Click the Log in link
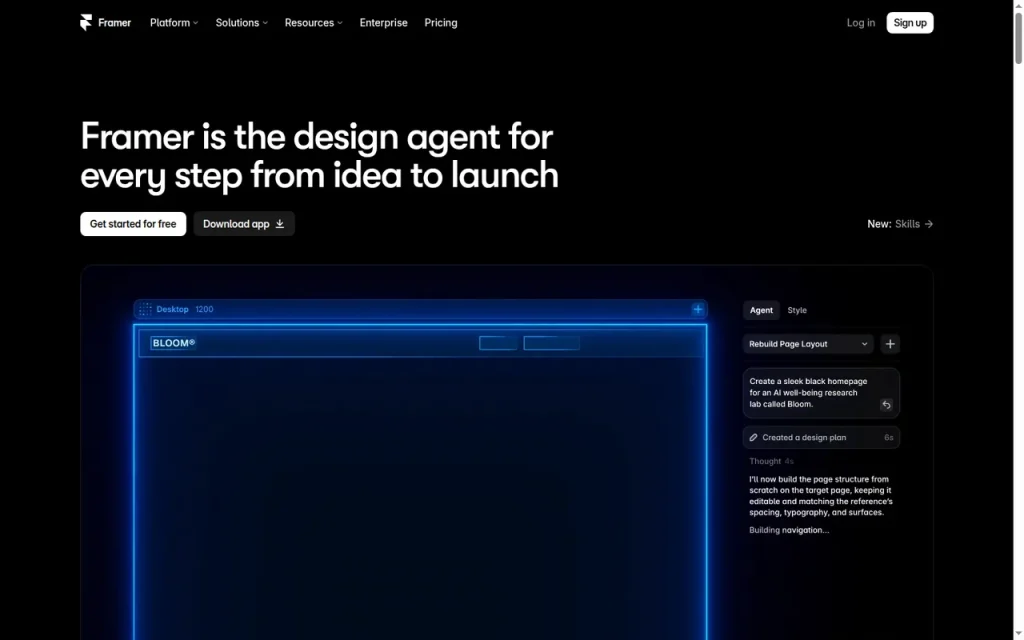This screenshot has height=640, width=1024. (861, 23)
